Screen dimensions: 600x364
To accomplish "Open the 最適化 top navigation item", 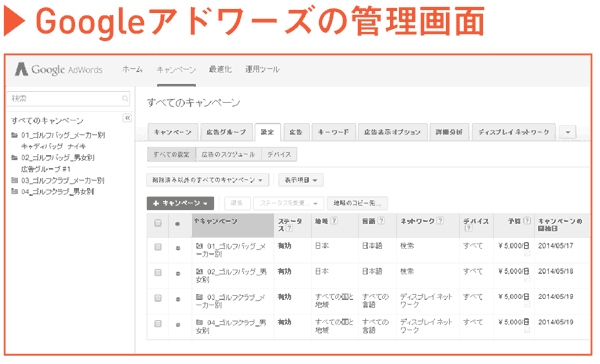I will (220, 70).
